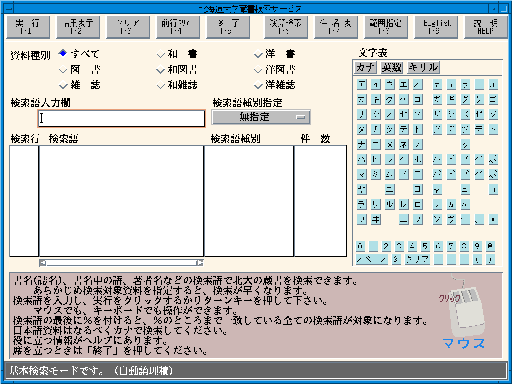
Task: Click the F7 toolbar button
Action: coord(336,27)
